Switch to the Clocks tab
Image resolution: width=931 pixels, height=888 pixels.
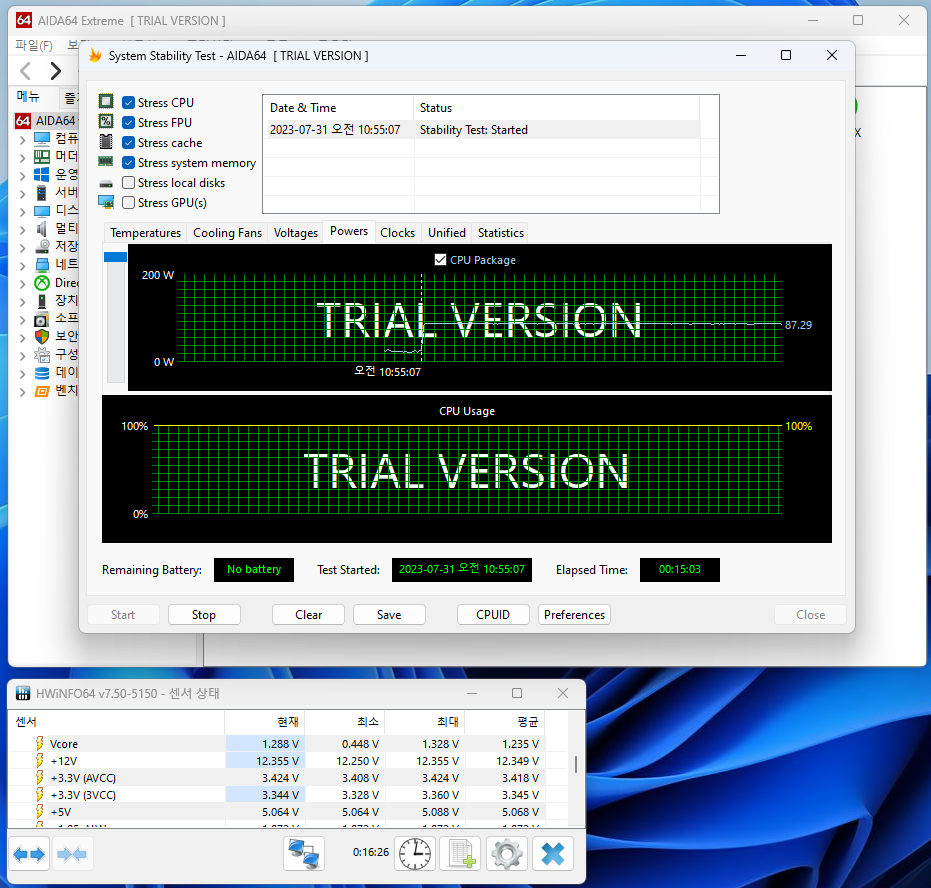point(397,233)
